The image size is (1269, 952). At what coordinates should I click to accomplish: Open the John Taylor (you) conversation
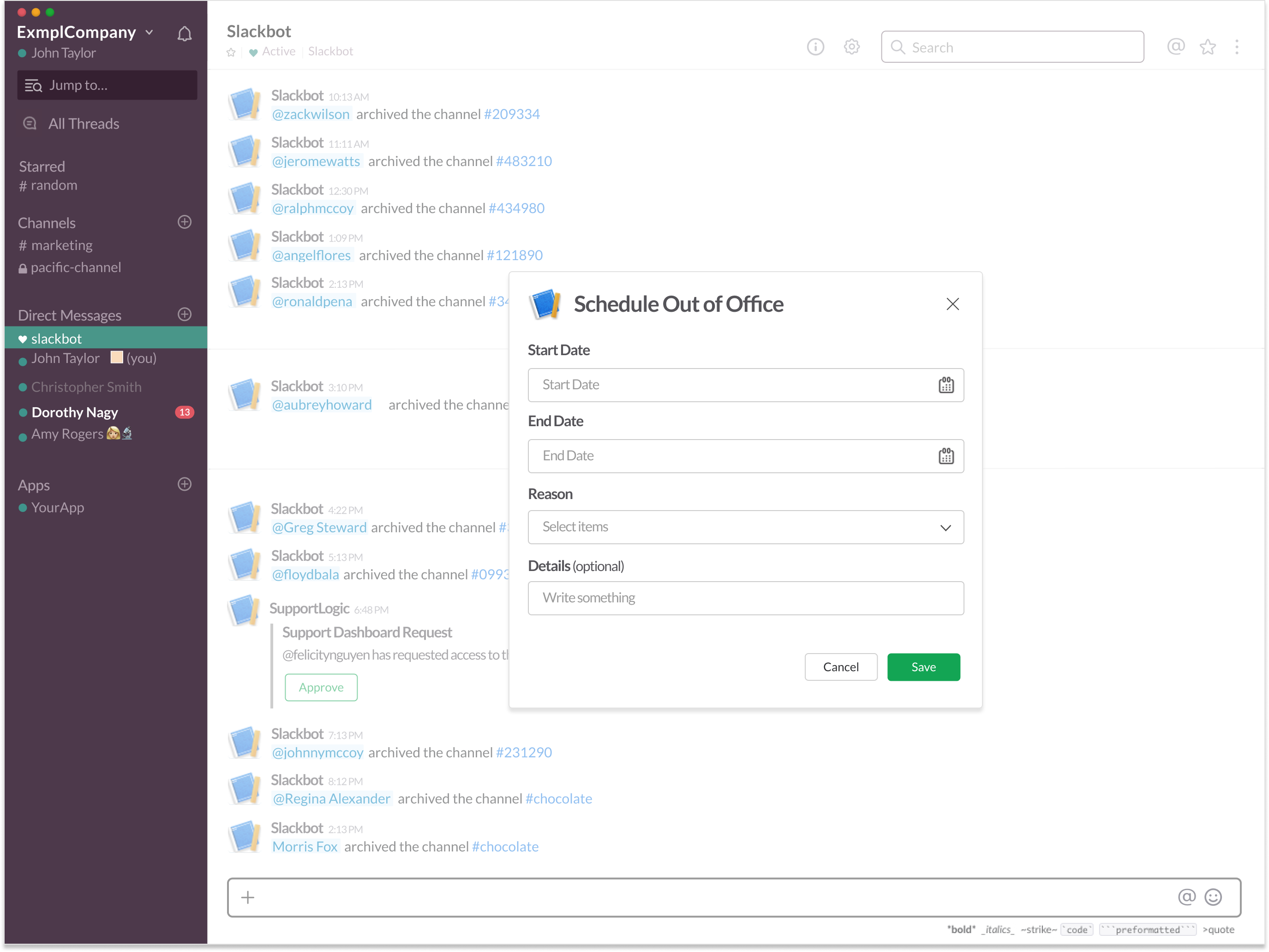pyautogui.click(x=87, y=358)
